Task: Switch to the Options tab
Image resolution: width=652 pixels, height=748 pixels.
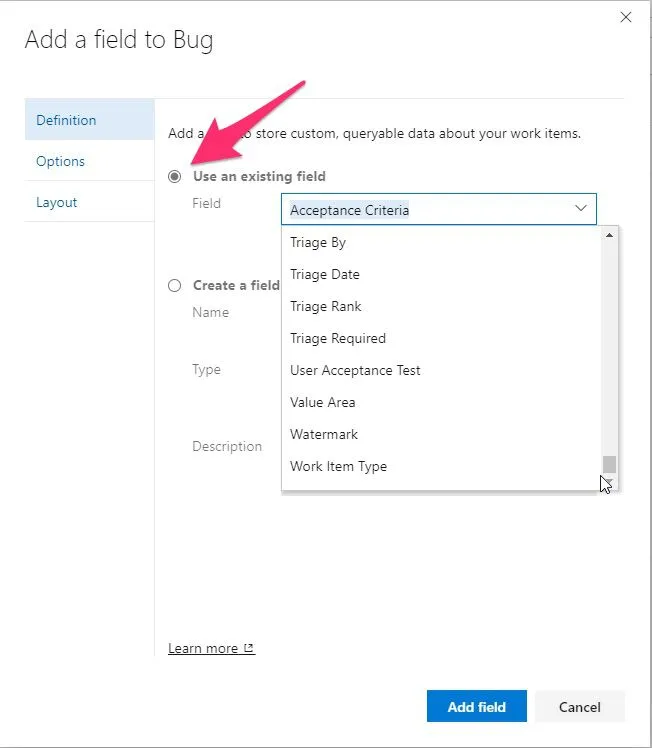Action: point(60,161)
